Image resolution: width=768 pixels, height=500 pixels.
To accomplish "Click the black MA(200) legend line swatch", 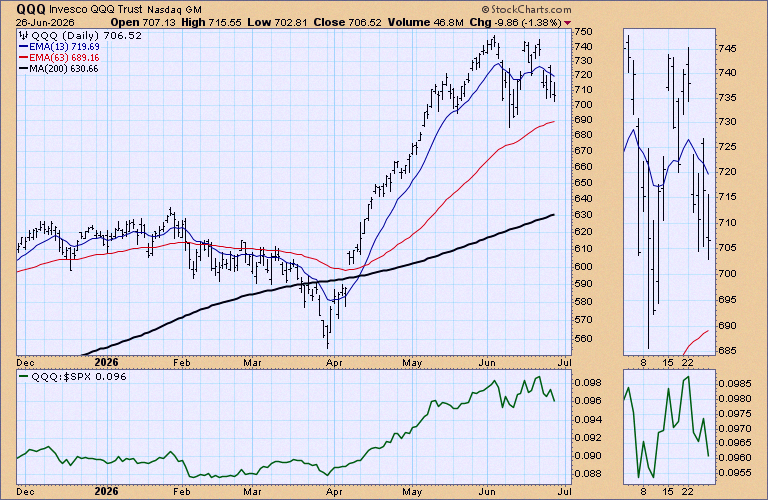I will 24,69.
